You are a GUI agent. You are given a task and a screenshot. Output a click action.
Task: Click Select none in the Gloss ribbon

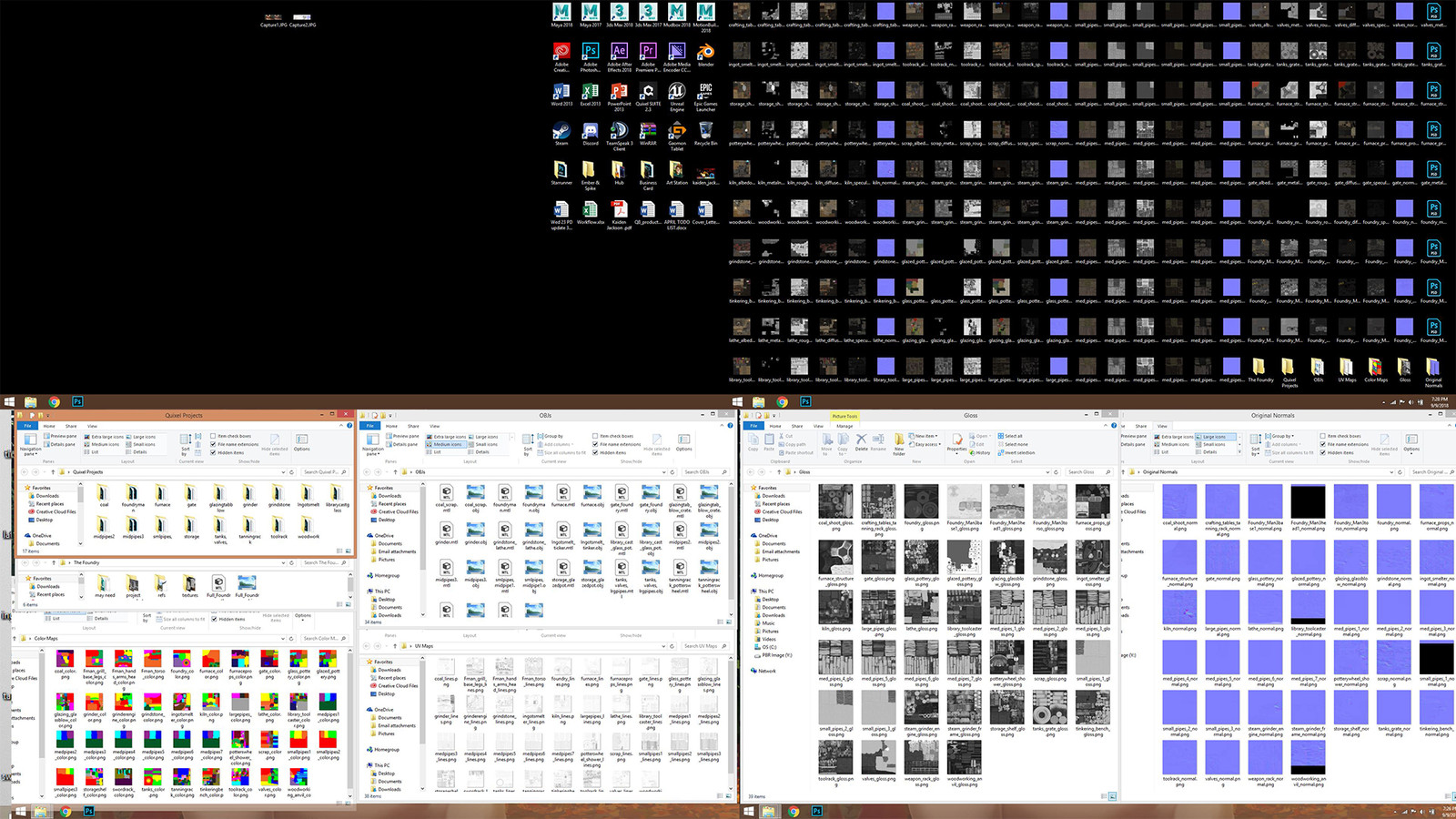(1013, 444)
